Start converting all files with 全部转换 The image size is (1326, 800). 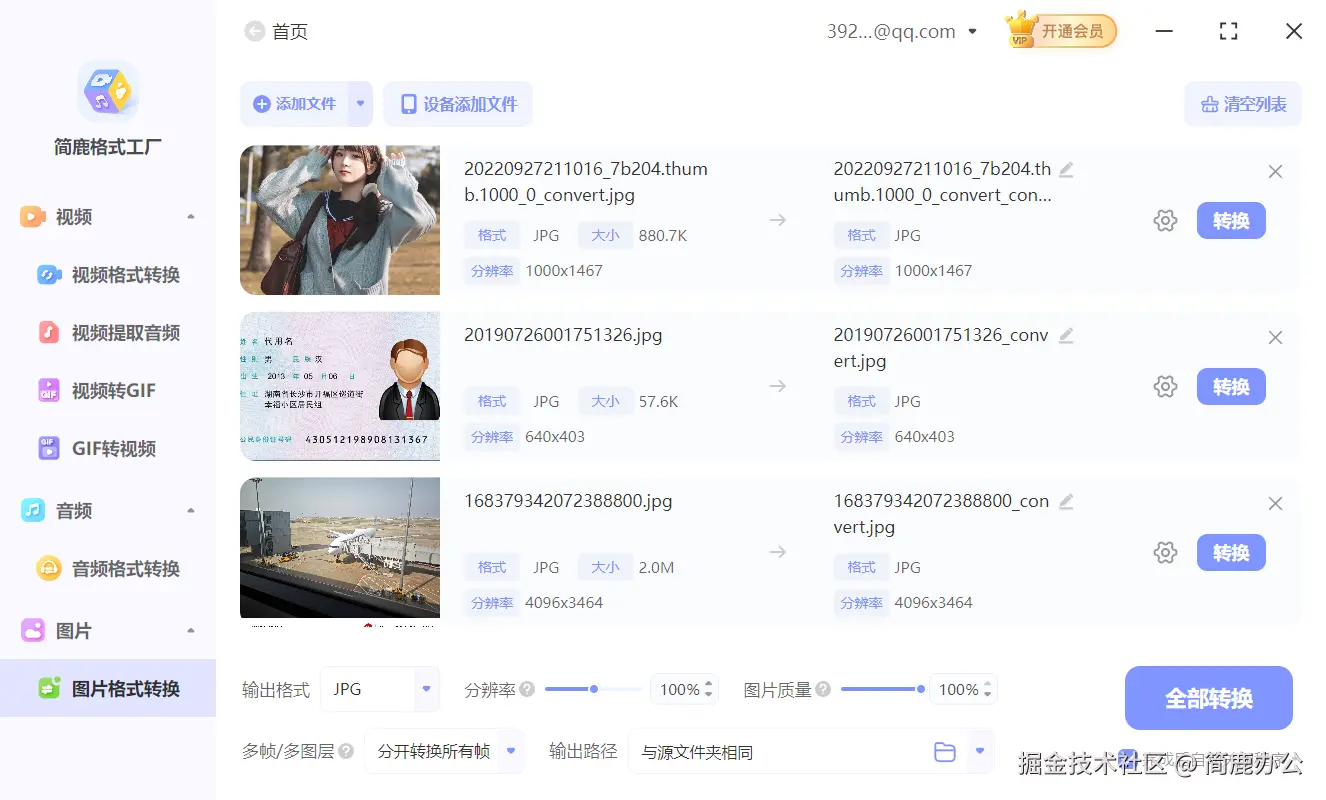click(1208, 698)
